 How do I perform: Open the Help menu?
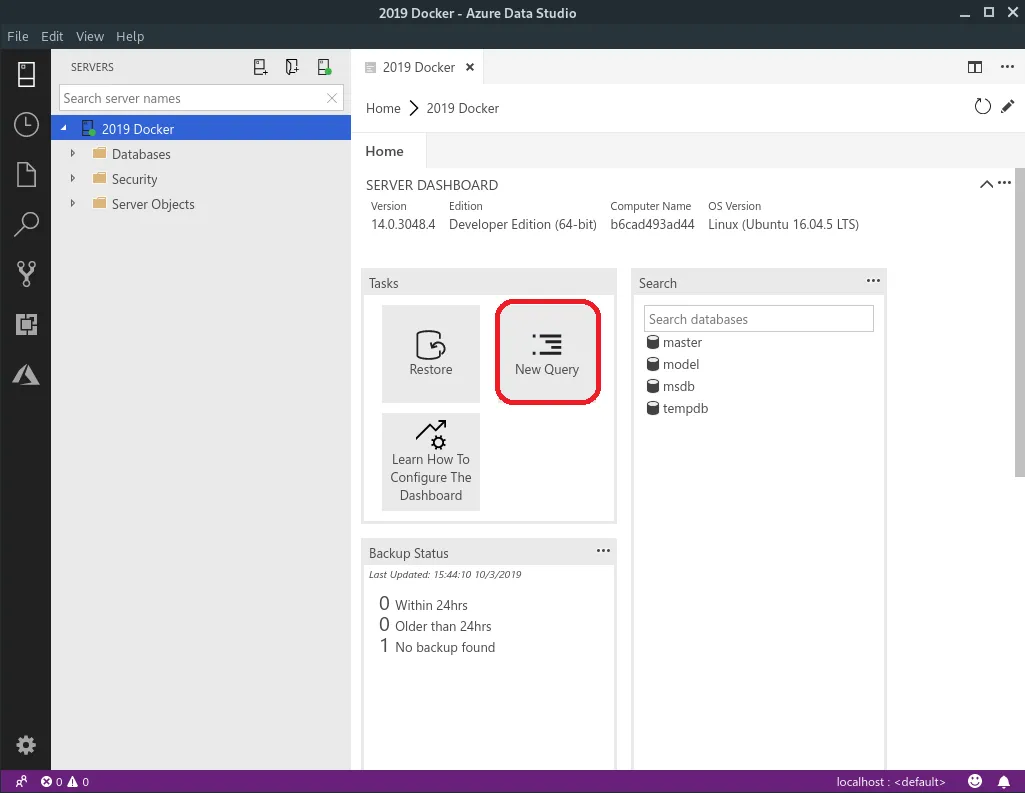click(130, 37)
